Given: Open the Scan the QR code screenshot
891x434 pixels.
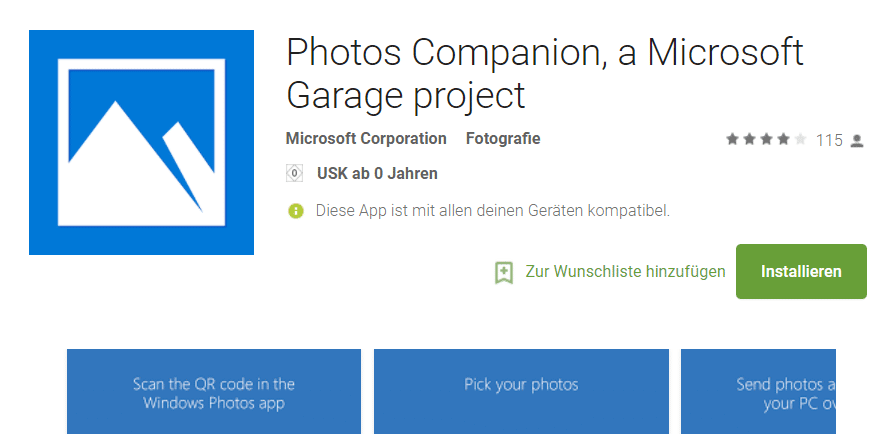Looking at the screenshot, I should (x=214, y=391).
